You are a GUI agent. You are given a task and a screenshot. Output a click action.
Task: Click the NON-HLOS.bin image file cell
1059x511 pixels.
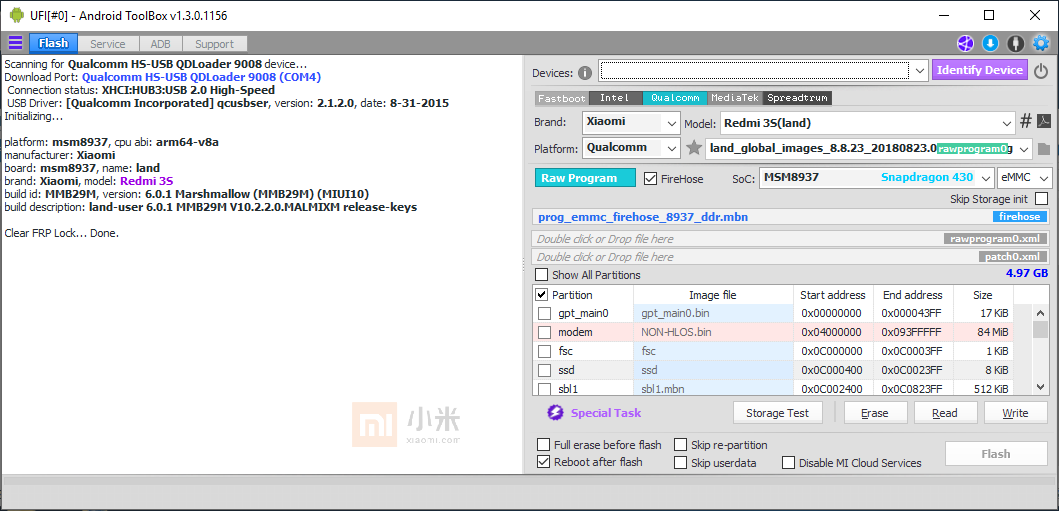click(x=713, y=332)
